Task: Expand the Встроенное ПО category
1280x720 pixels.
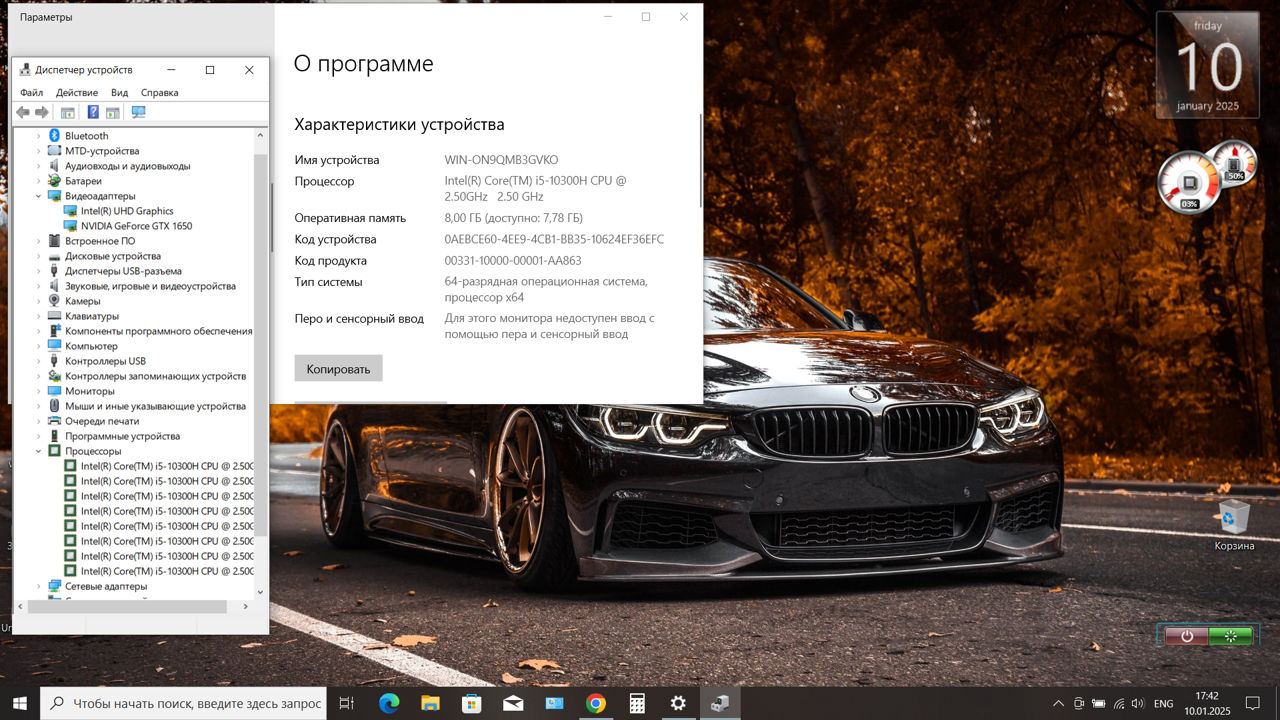Action: click(x=39, y=241)
